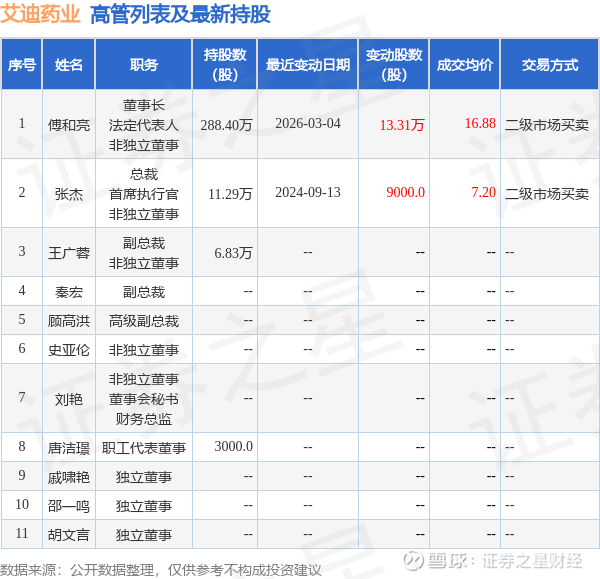Click the date 2024-09-13
Viewport: 600px width, 579px height.
click(308, 192)
